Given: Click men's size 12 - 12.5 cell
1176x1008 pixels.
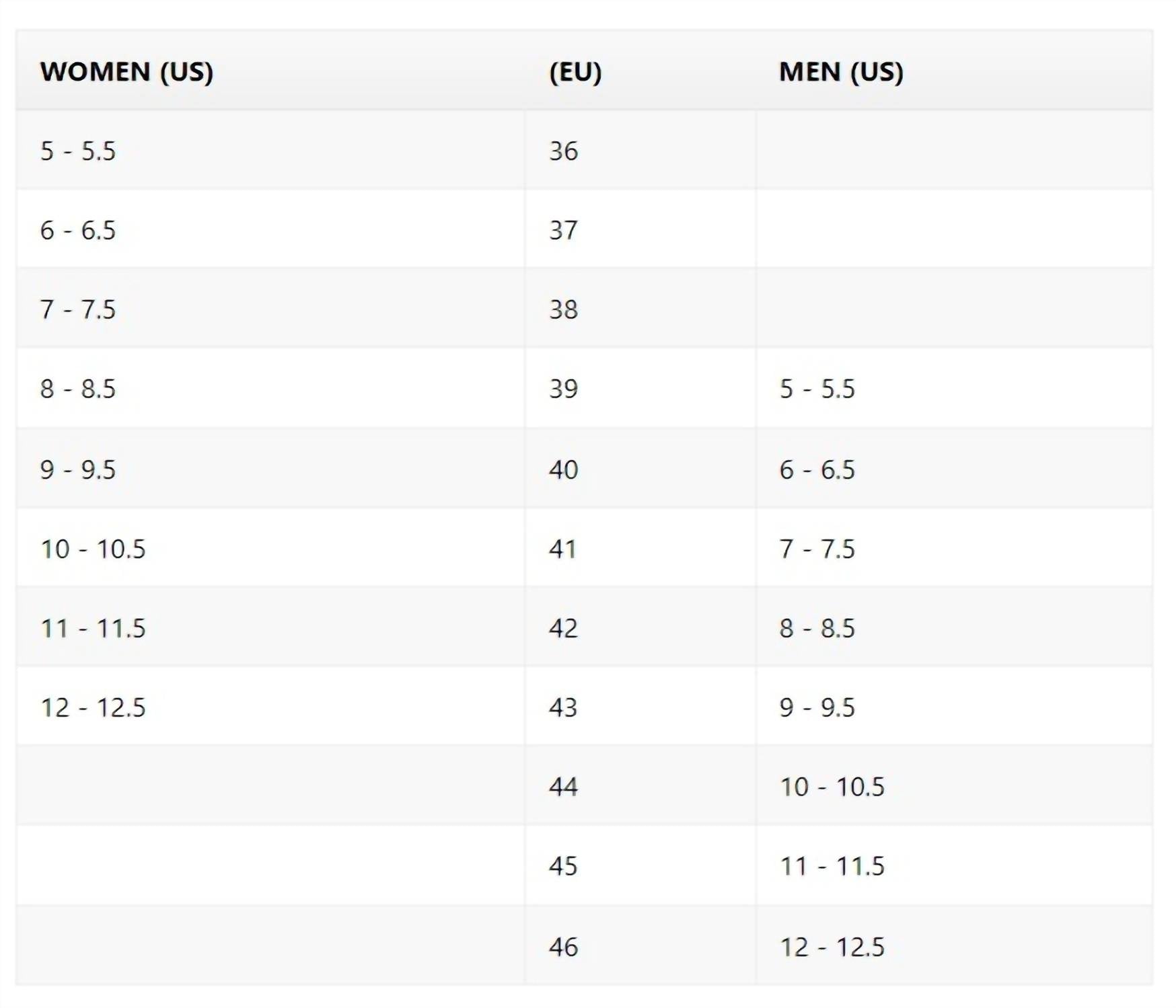Looking at the screenshot, I should (x=832, y=947).
